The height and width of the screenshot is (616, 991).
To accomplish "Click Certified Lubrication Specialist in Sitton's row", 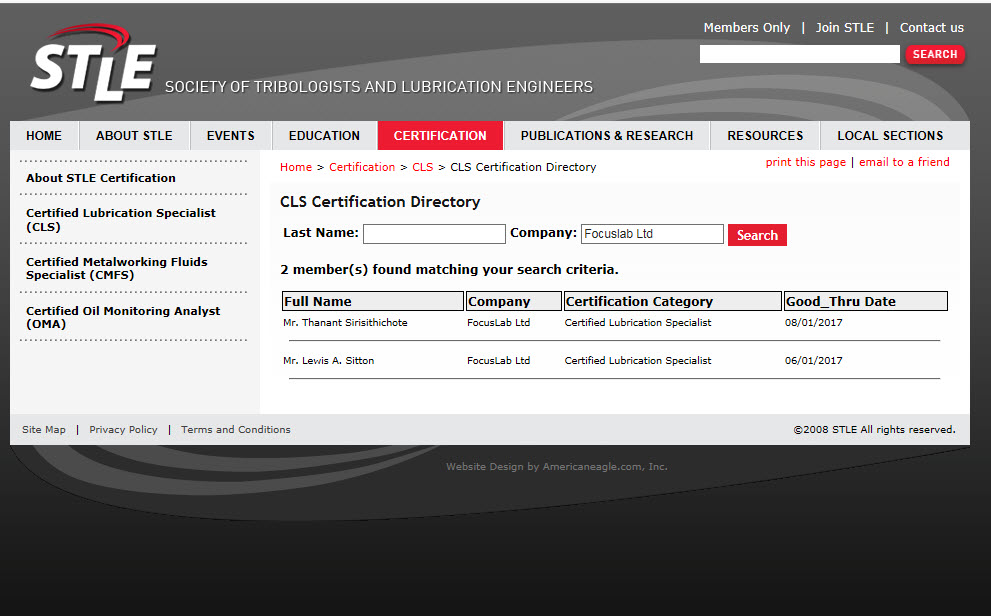I will pos(638,361).
